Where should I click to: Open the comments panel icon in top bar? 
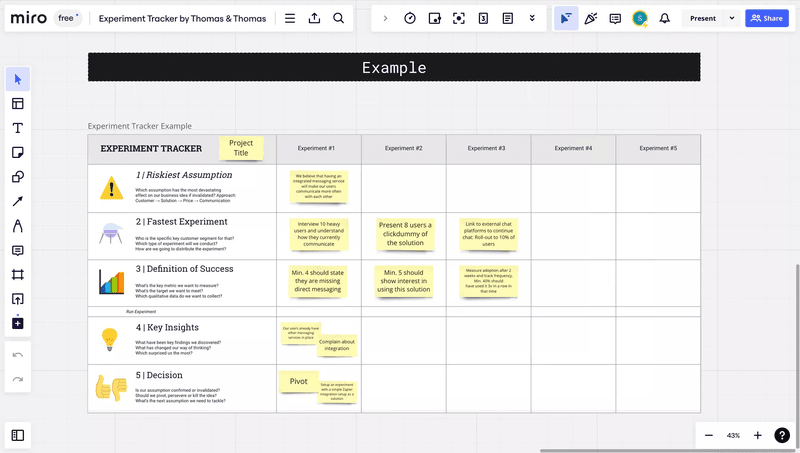(x=615, y=18)
